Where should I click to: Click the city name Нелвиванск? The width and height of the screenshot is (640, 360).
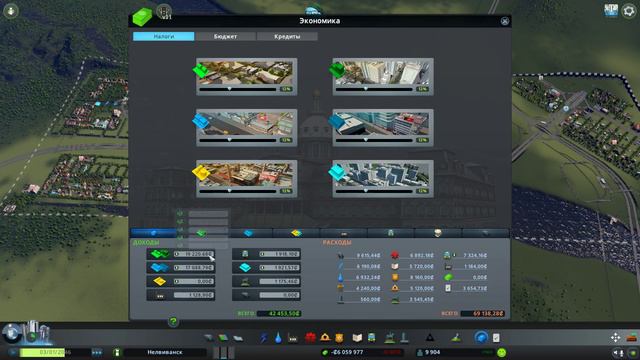[165, 352]
